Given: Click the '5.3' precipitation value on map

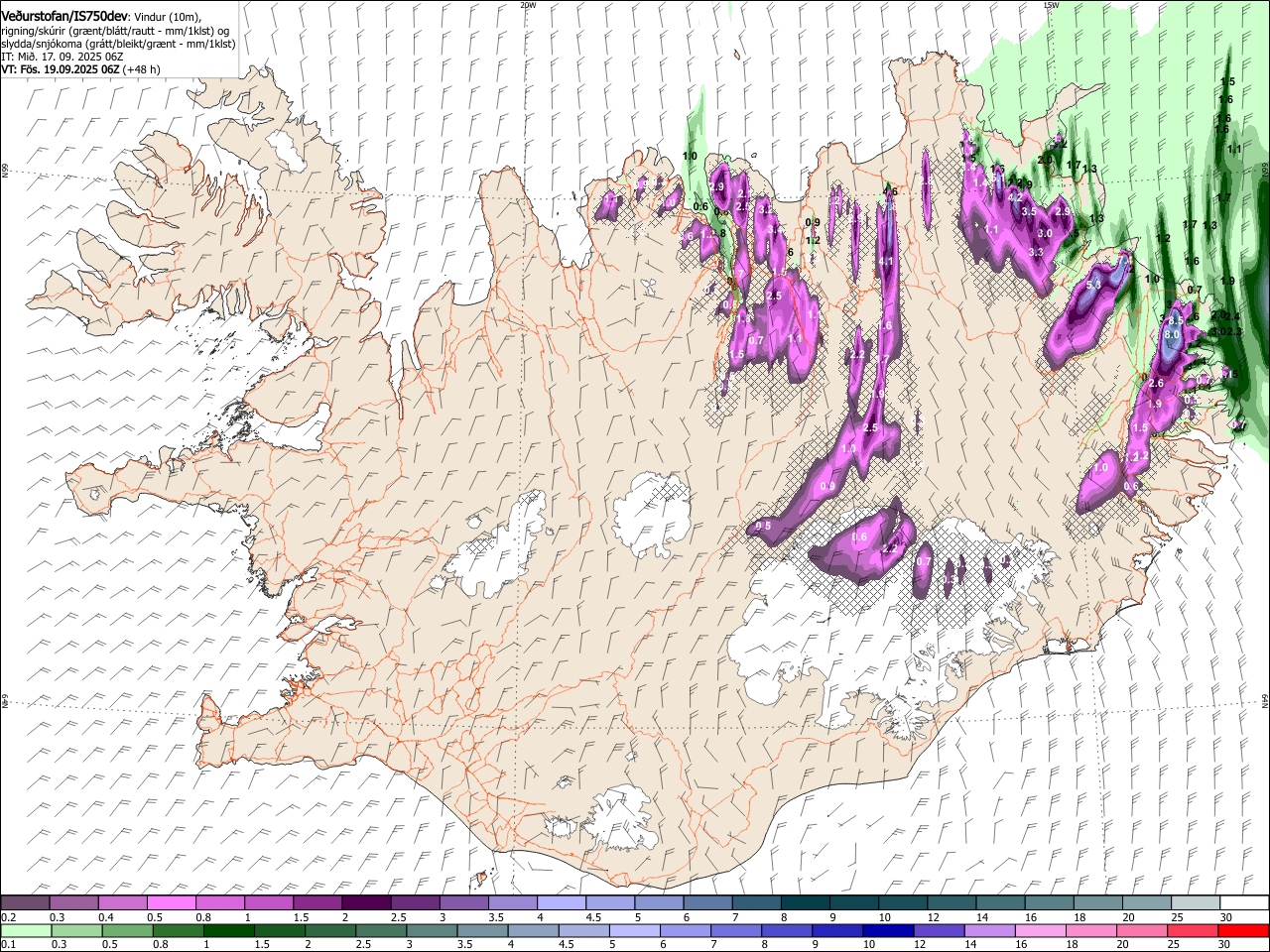Looking at the screenshot, I should pyautogui.click(x=1094, y=286).
